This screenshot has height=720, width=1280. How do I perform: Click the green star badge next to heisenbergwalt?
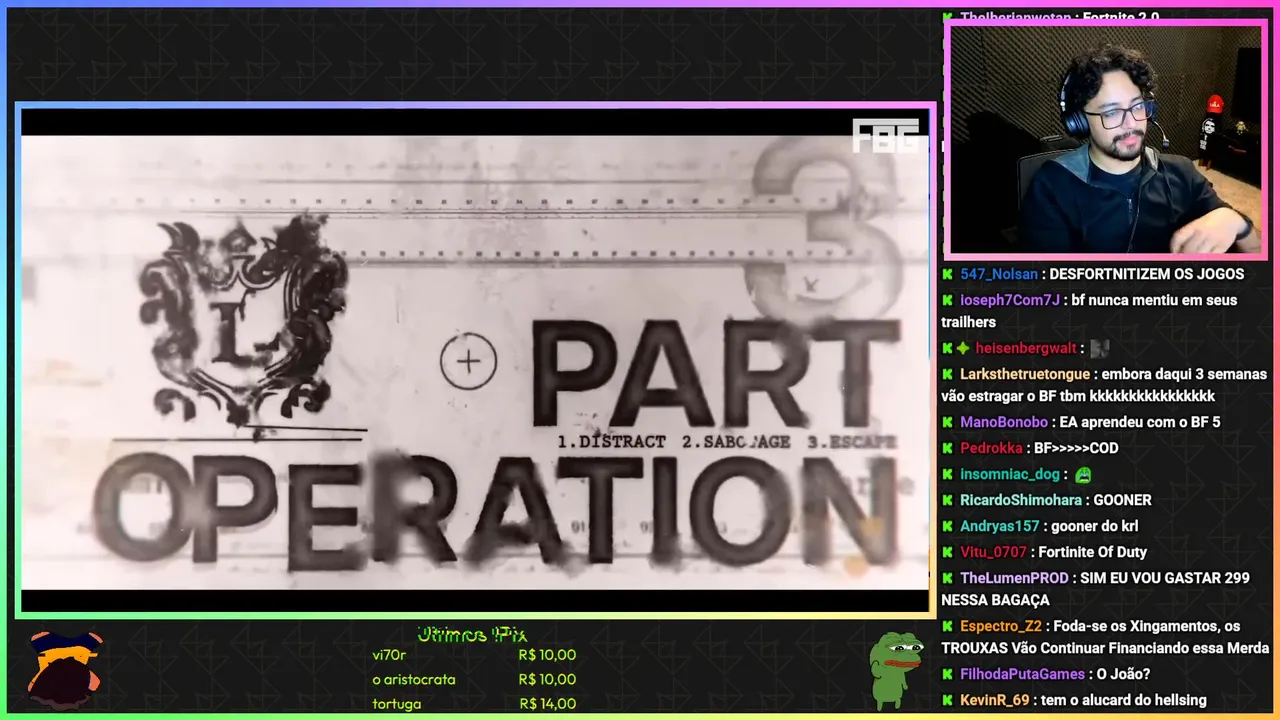click(963, 348)
